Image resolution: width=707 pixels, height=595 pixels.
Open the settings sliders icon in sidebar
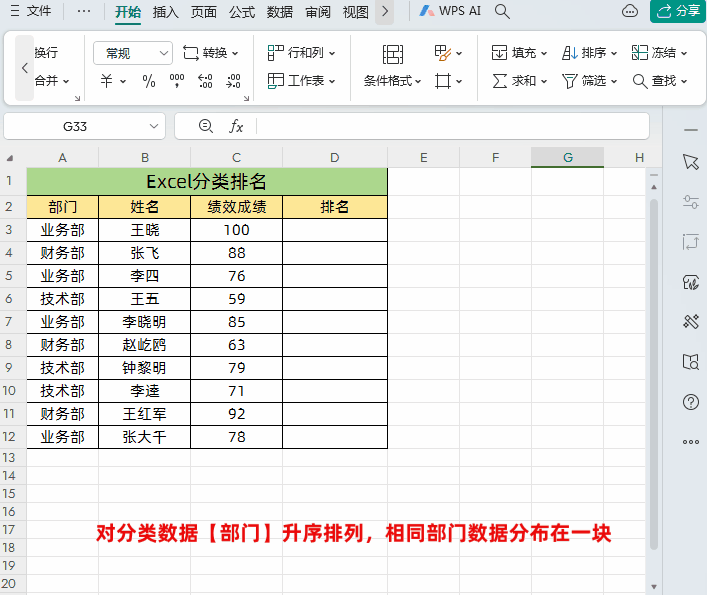coord(690,202)
